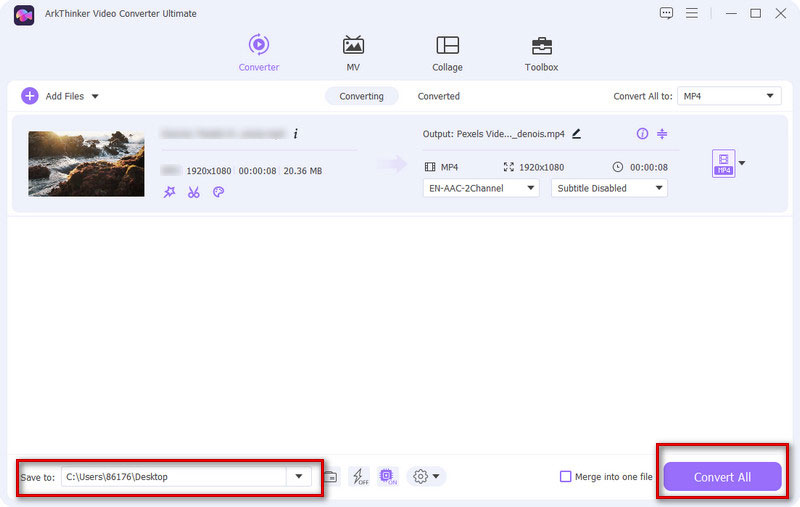
Task: Rename output file with pencil icon
Action: (577, 134)
